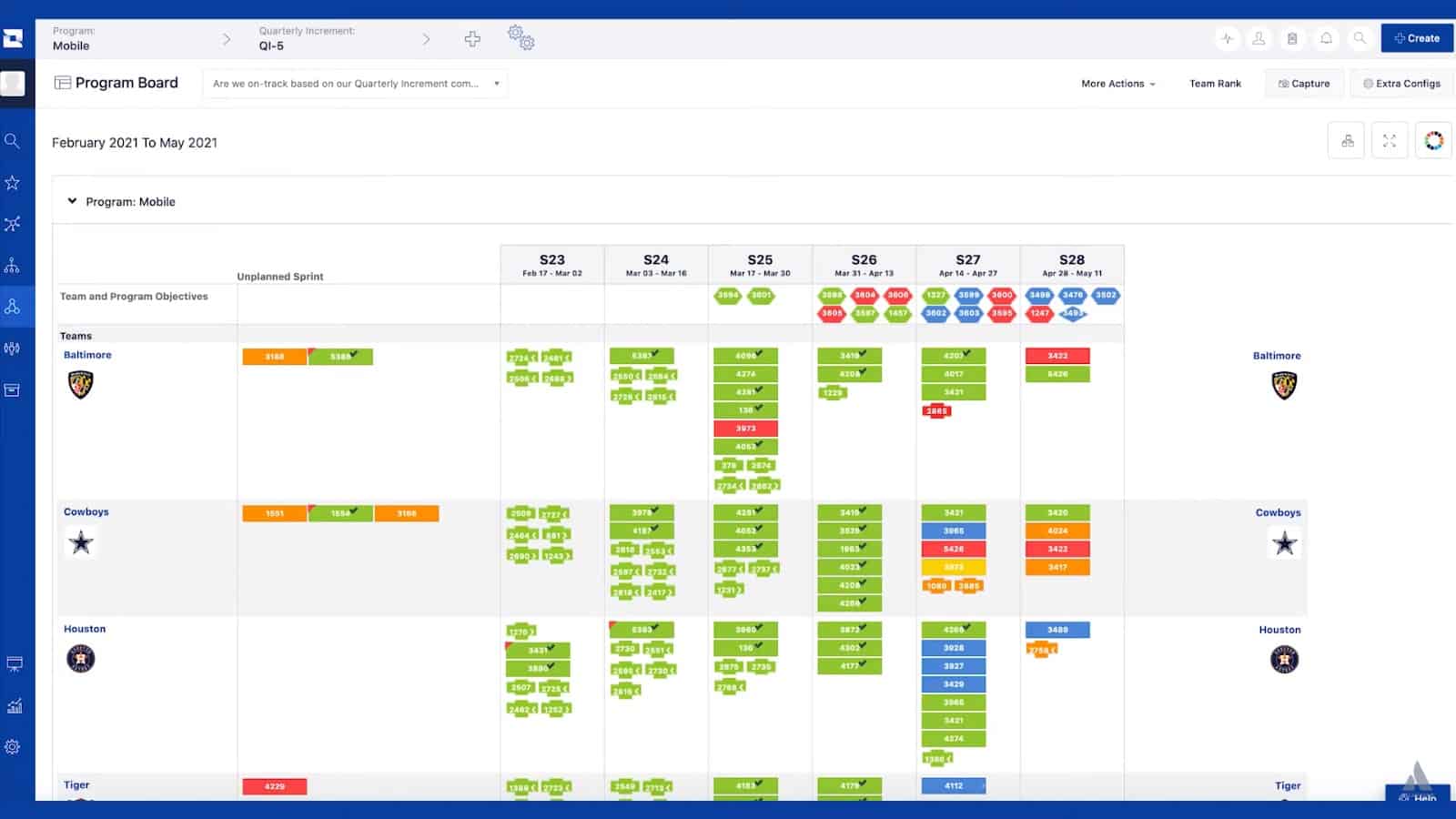Select the favorites star icon in the sidebar
1456x819 pixels.
pos(13,181)
